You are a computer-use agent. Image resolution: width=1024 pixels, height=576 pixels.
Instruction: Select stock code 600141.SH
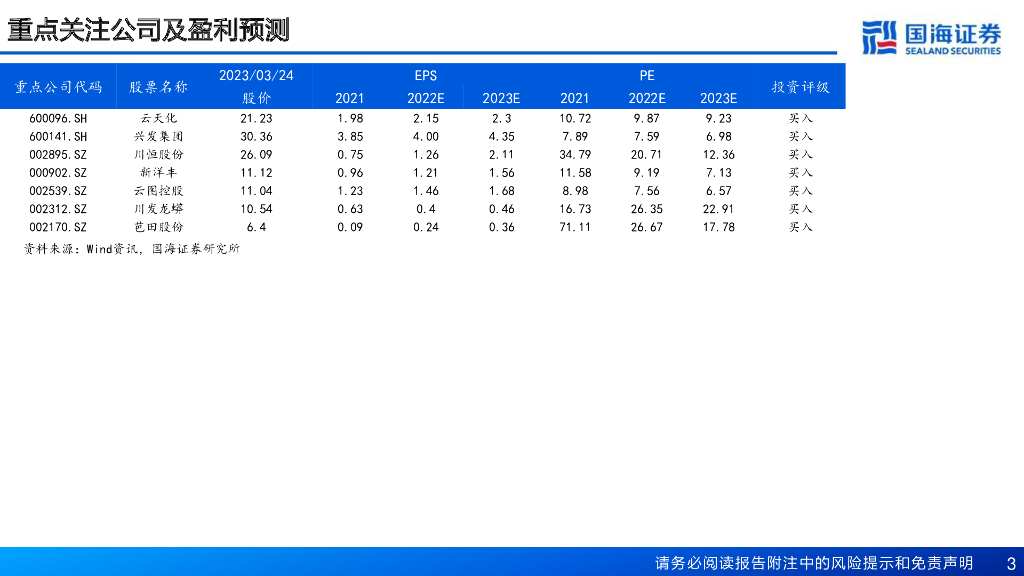click(x=58, y=136)
